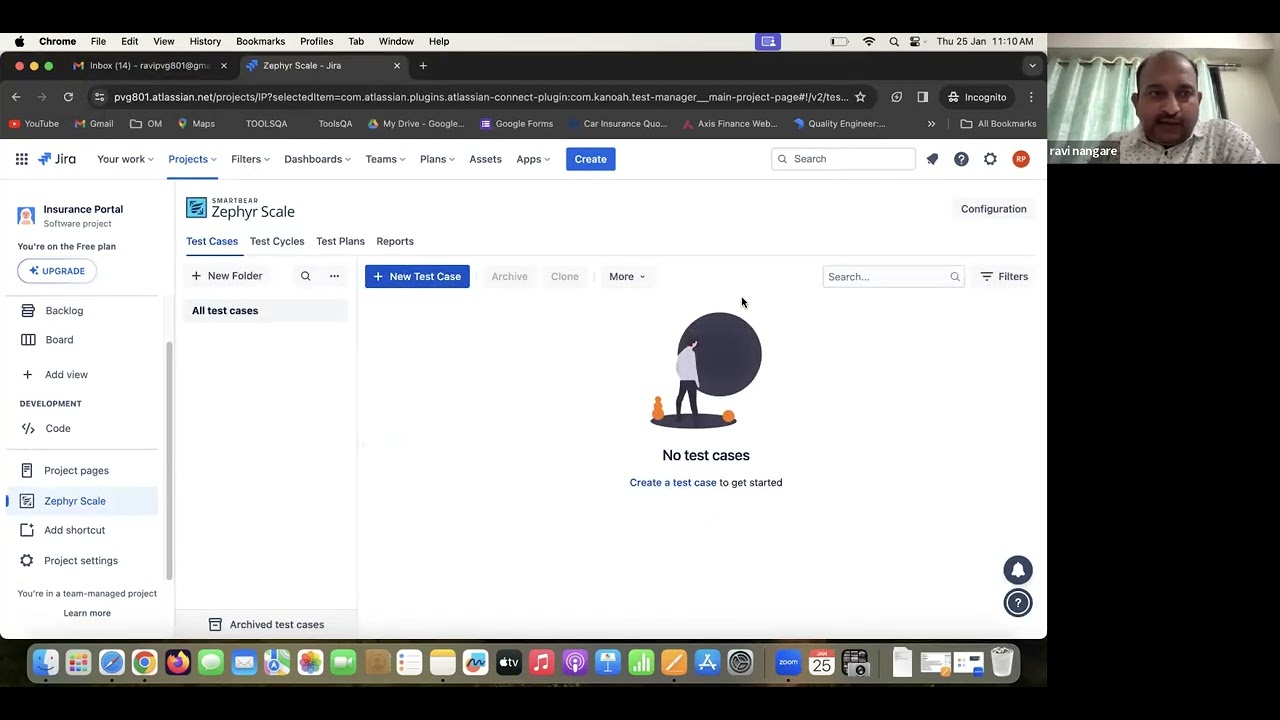Open Google Chrome from the dock
The width and height of the screenshot is (1280, 720).
coord(144,662)
